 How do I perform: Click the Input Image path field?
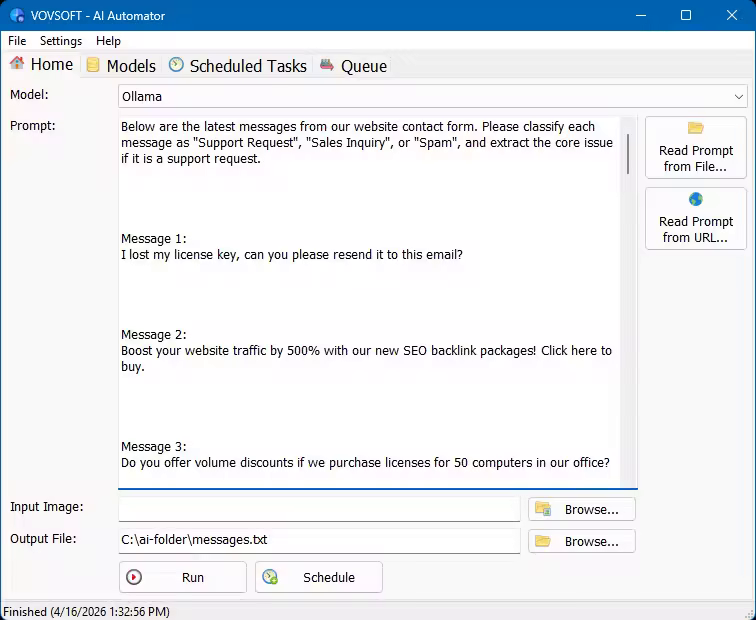point(319,509)
